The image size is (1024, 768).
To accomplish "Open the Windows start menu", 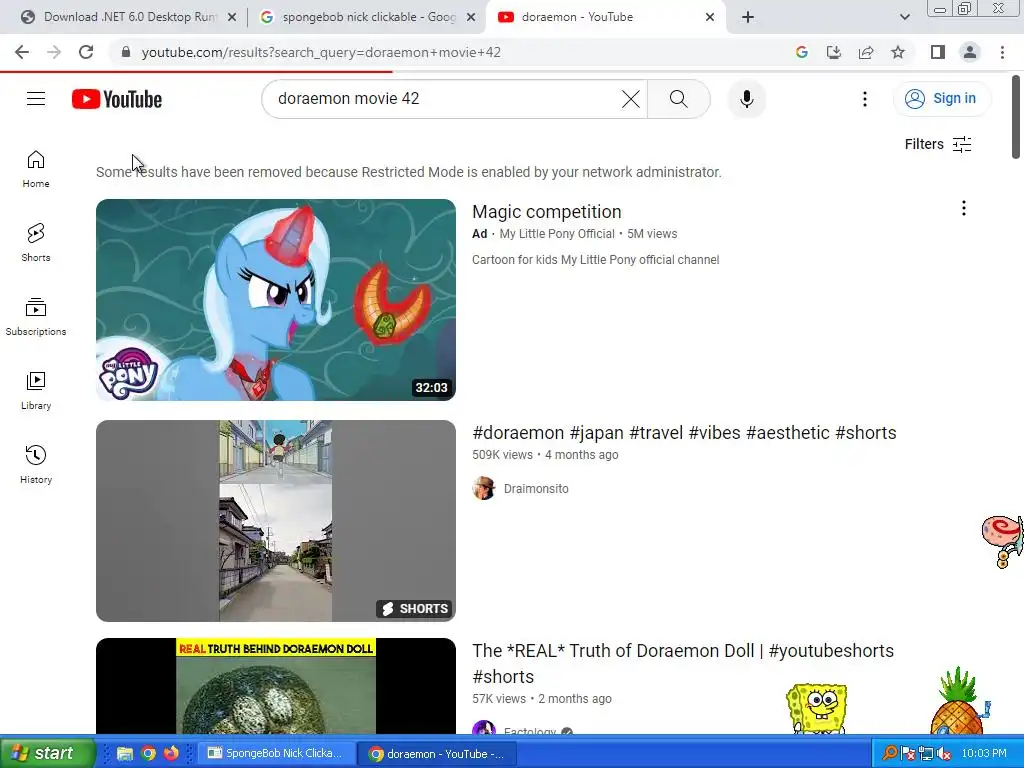I will 47,753.
